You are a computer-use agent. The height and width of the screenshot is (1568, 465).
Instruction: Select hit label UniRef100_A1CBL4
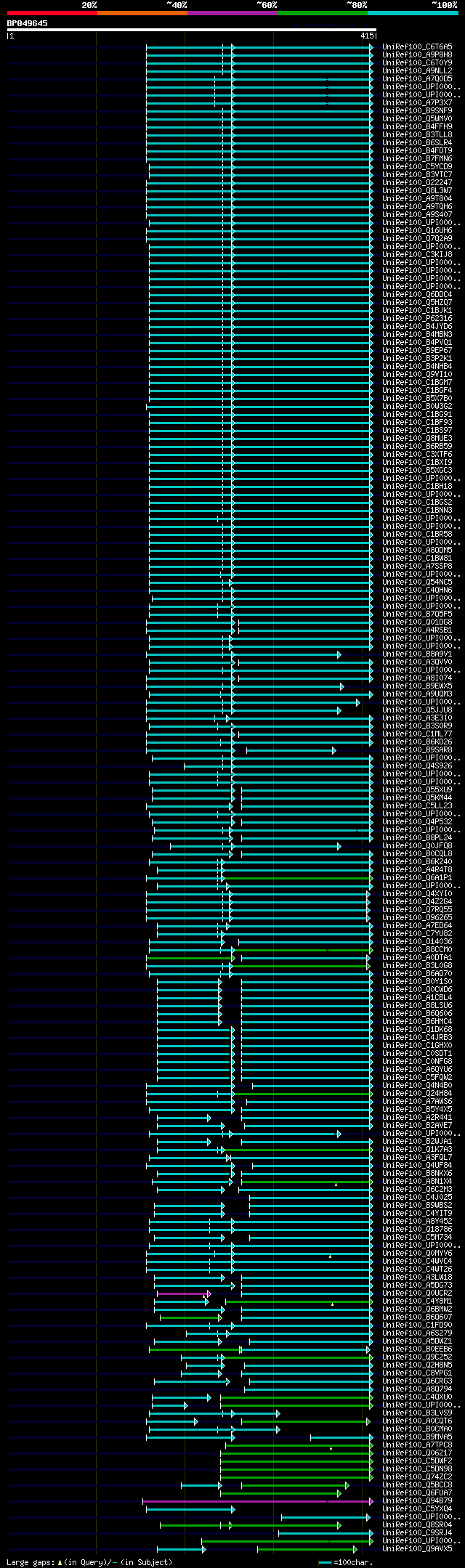click(x=417, y=997)
